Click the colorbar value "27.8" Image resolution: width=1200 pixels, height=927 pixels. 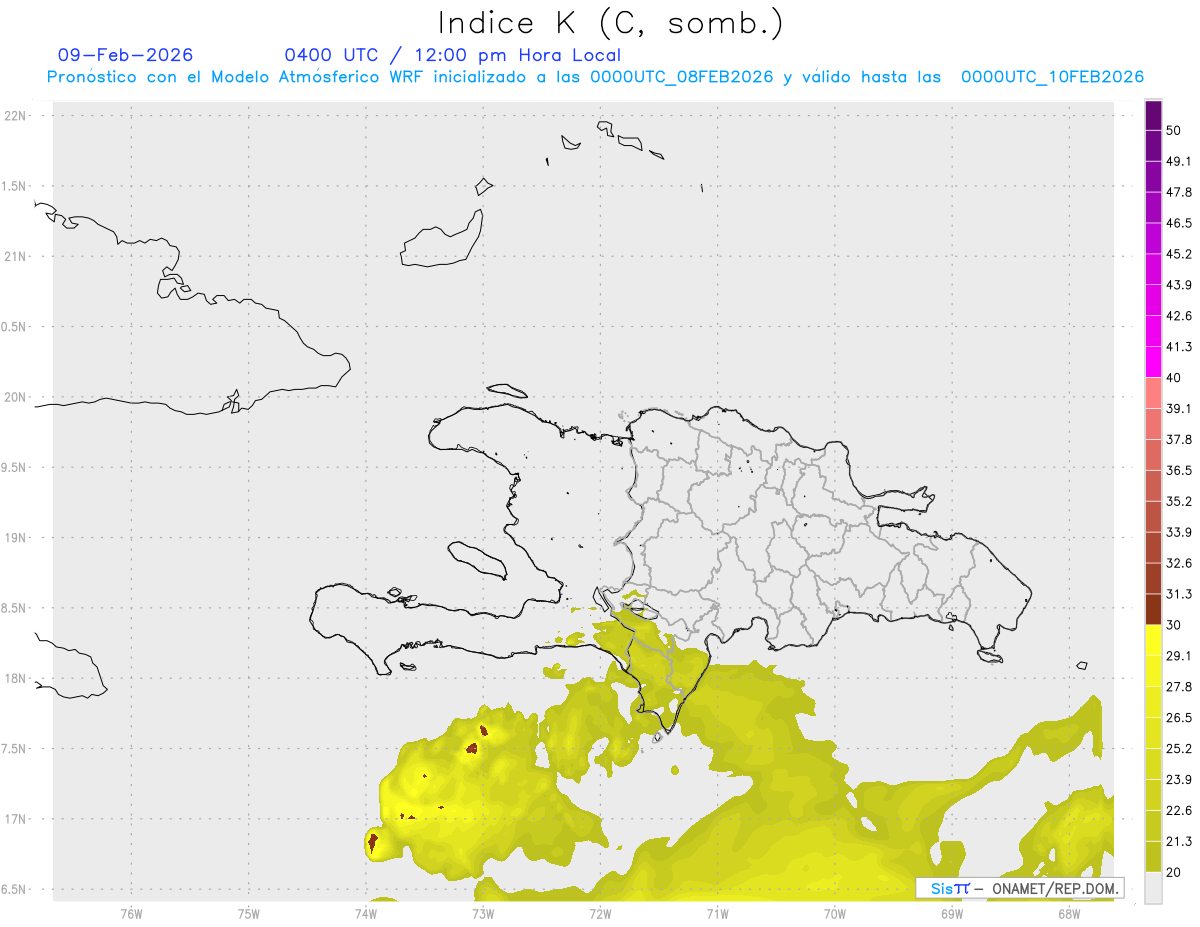pyautogui.click(x=1178, y=687)
